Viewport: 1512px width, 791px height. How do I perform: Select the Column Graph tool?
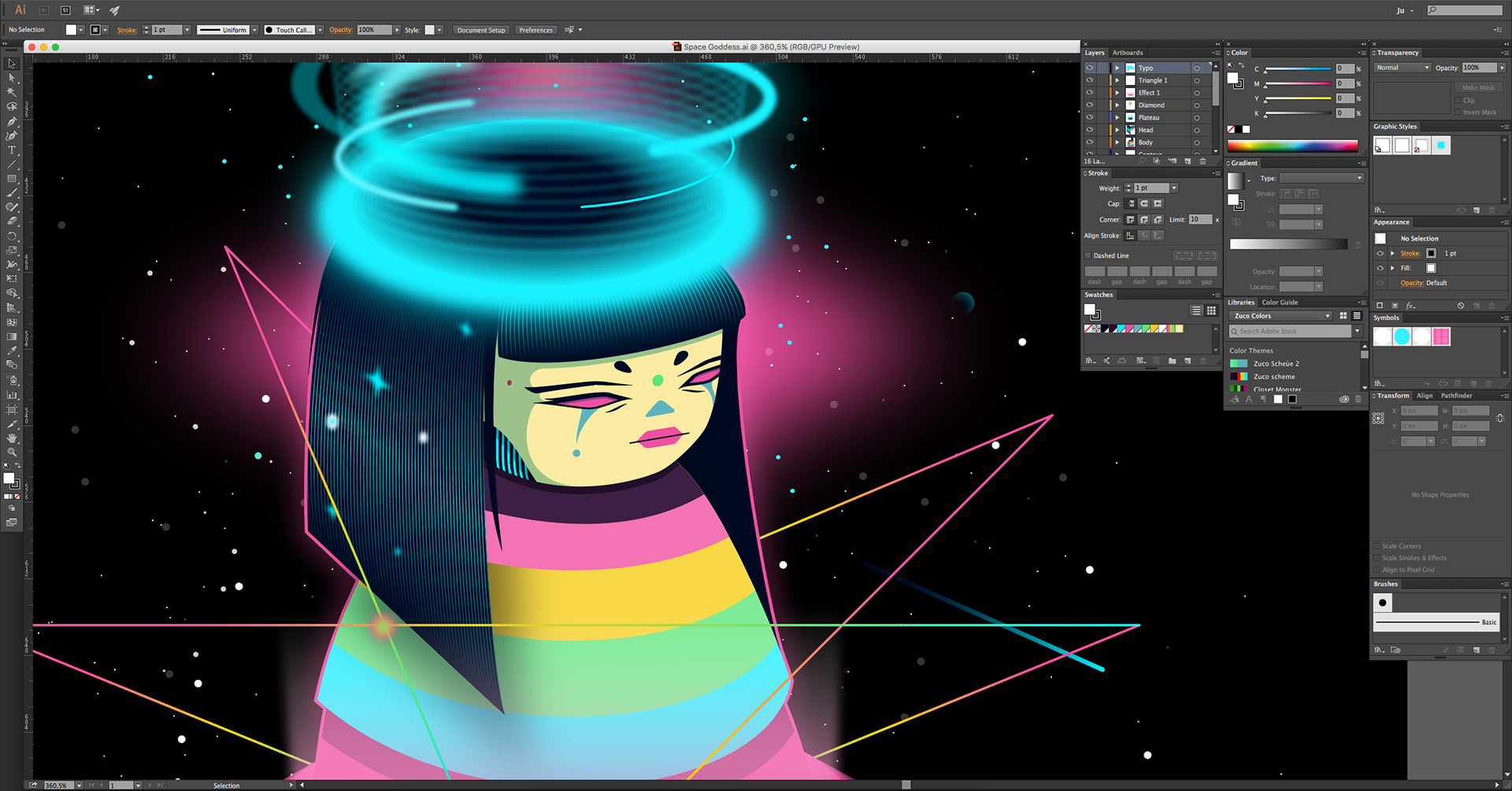tap(12, 394)
